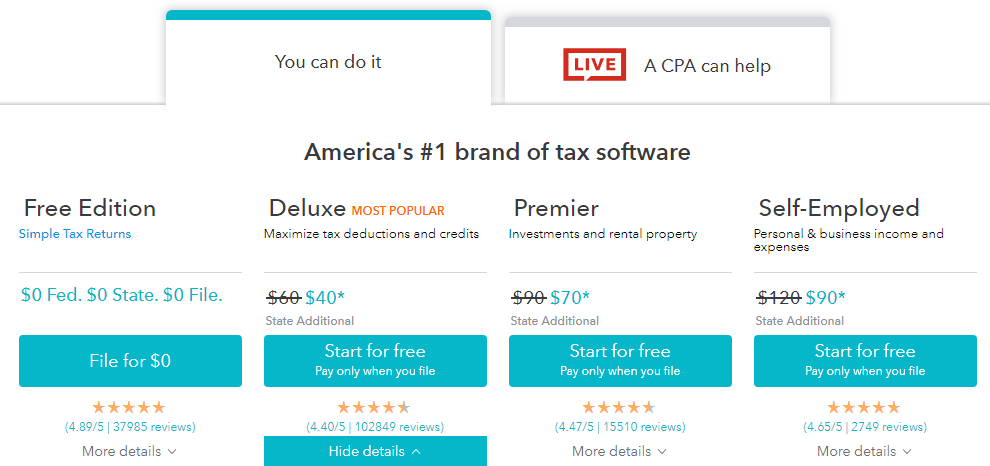The width and height of the screenshot is (990, 466).
Task: Click Deluxe star rating icons
Action: 374,407
